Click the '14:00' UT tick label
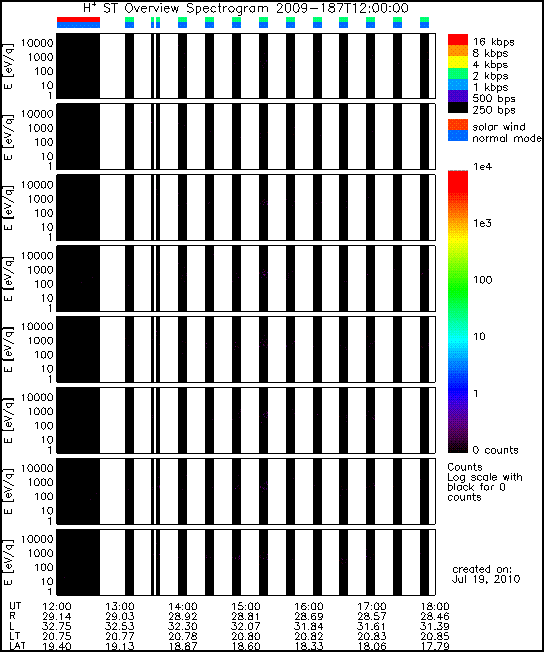Screen dimensions: 544x652 click(183, 607)
